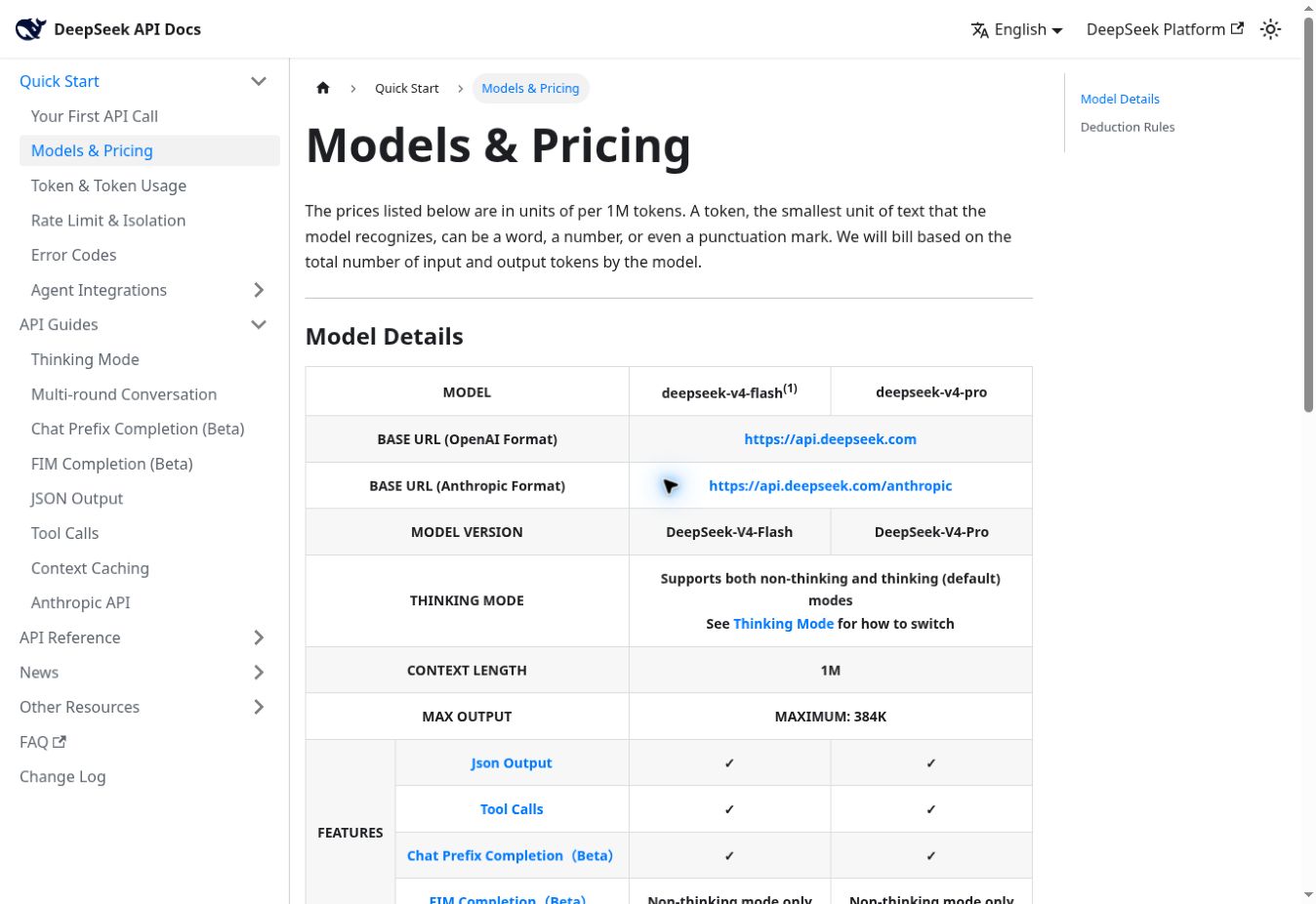The height and width of the screenshot is (904, 1316).
Task: Collapse the API Guides section chevron
Action: pyautogui.click(x=259, y=324)
